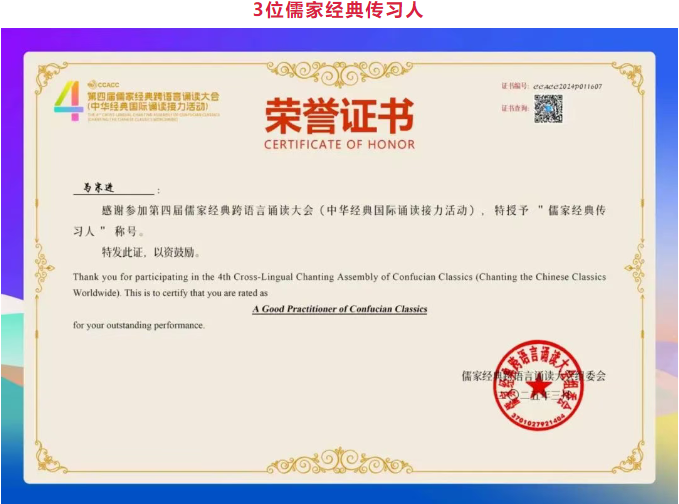The image size is (679, 504).
Task: Click the '证书编号' label
Action: tap(515, 86)
